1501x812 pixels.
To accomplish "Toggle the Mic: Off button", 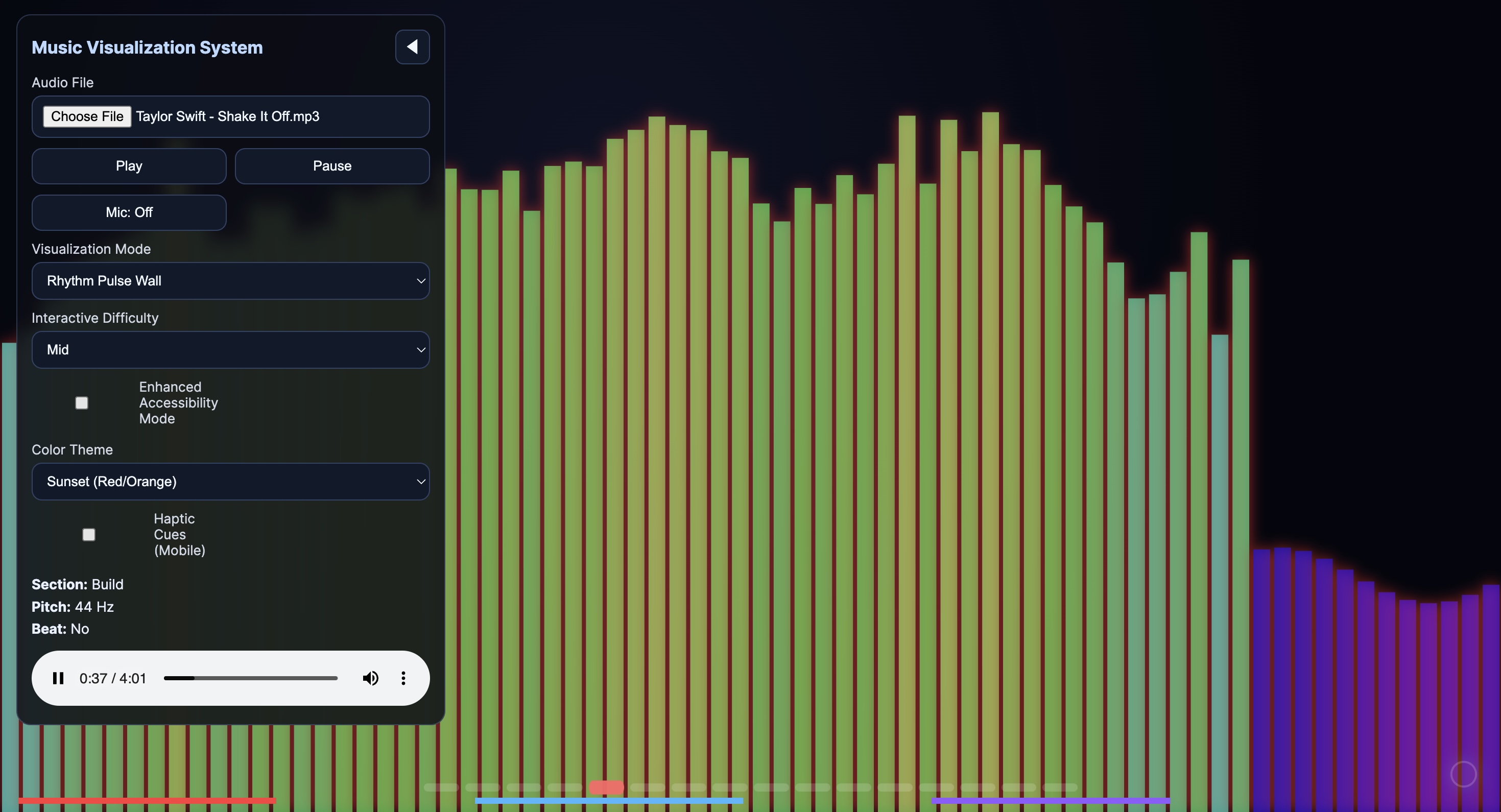I will pos(129,212).
